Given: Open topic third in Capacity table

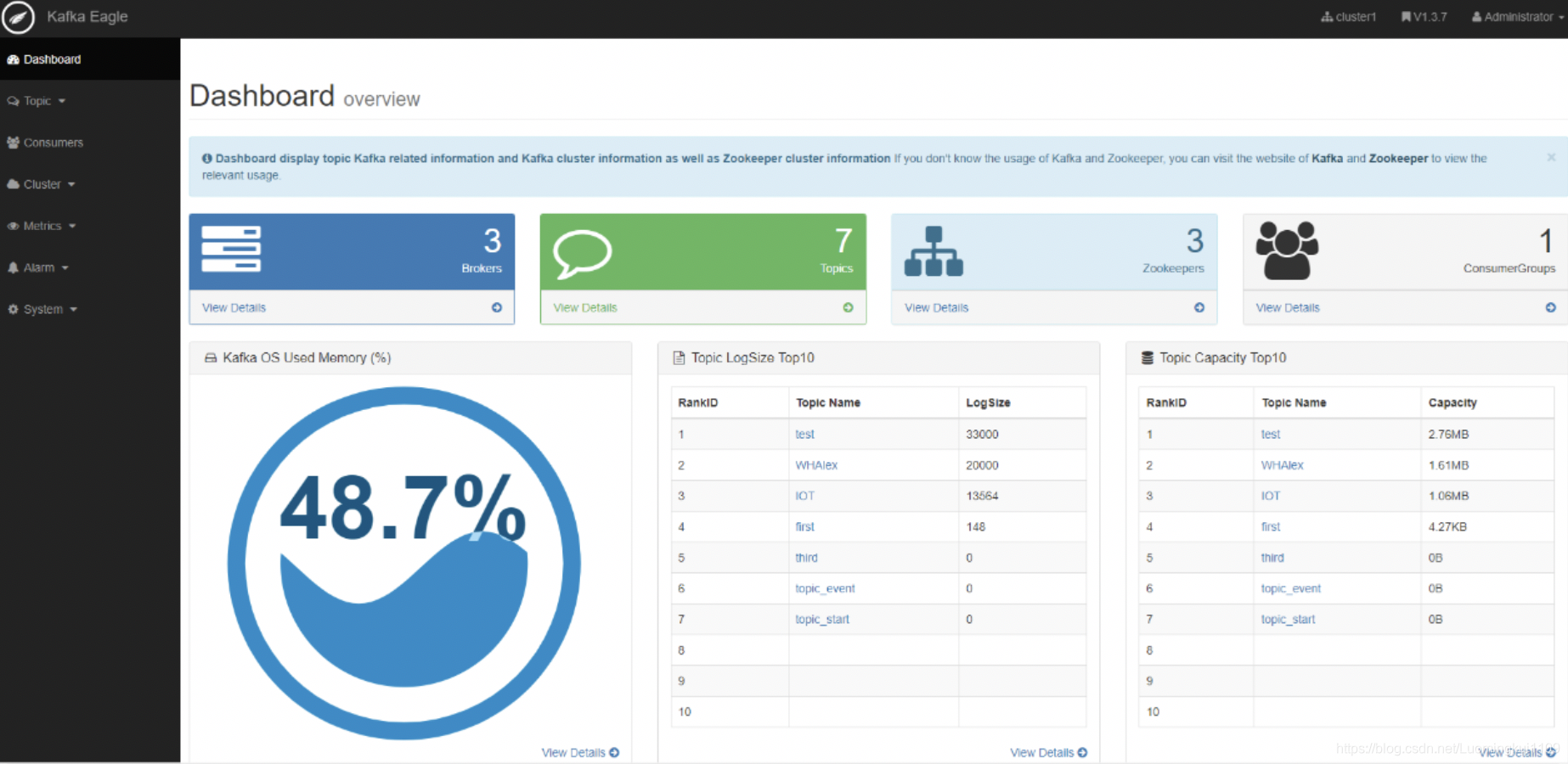Looking at the screenshot, I should tap(1272, 558).
